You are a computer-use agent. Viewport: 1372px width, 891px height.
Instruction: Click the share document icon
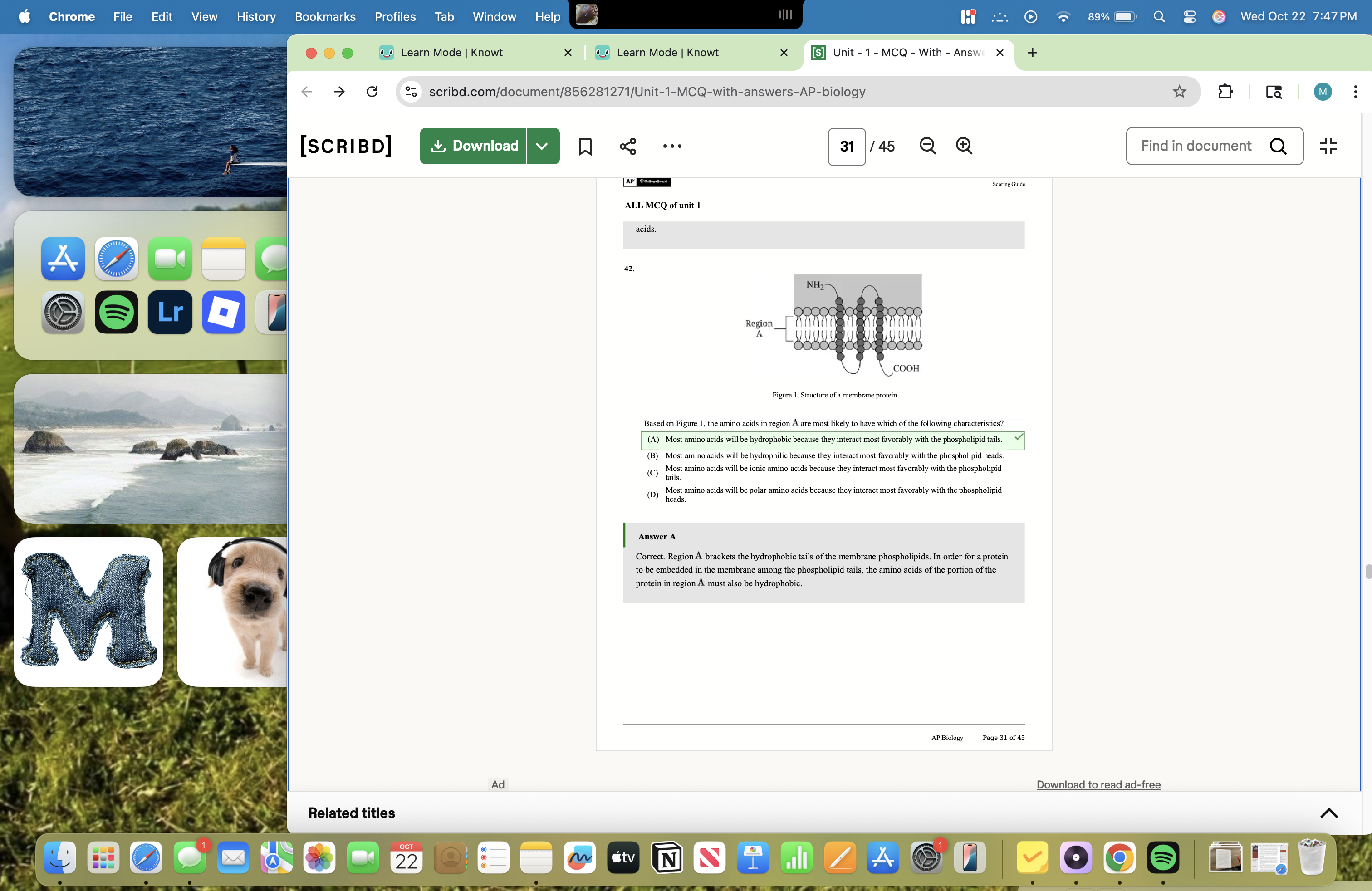click(628, 147)
